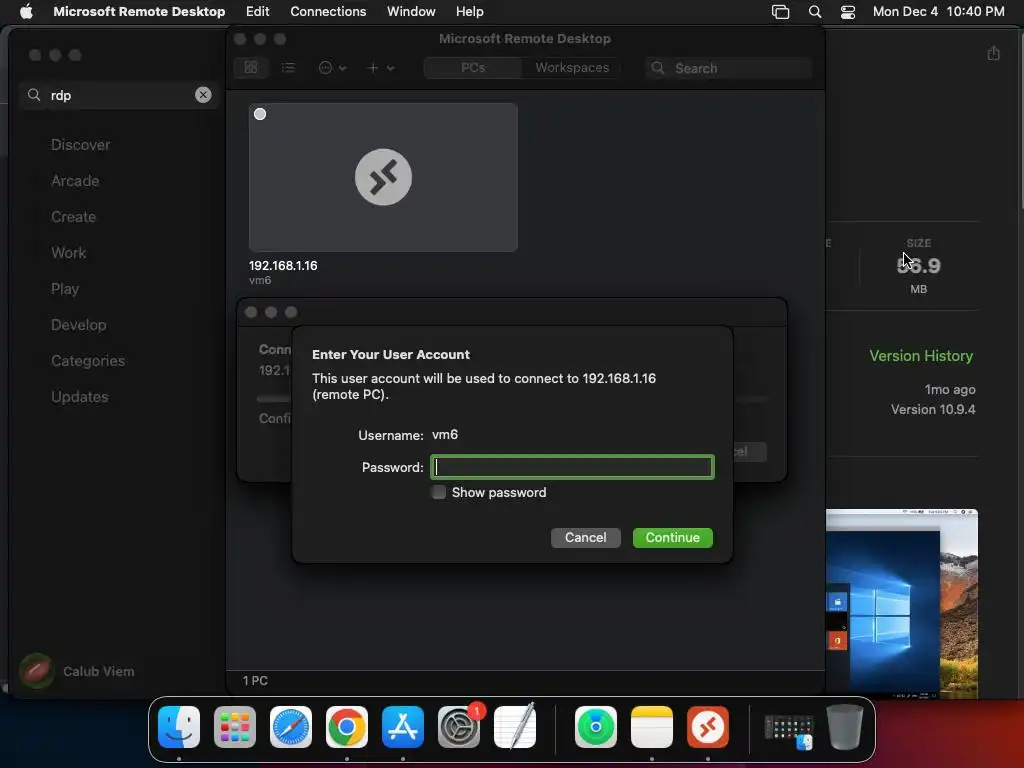The height and width of the screenshot is (768, 1024).
Task: Open Create in App Store sidebar
Action: [x=73, y=217]
